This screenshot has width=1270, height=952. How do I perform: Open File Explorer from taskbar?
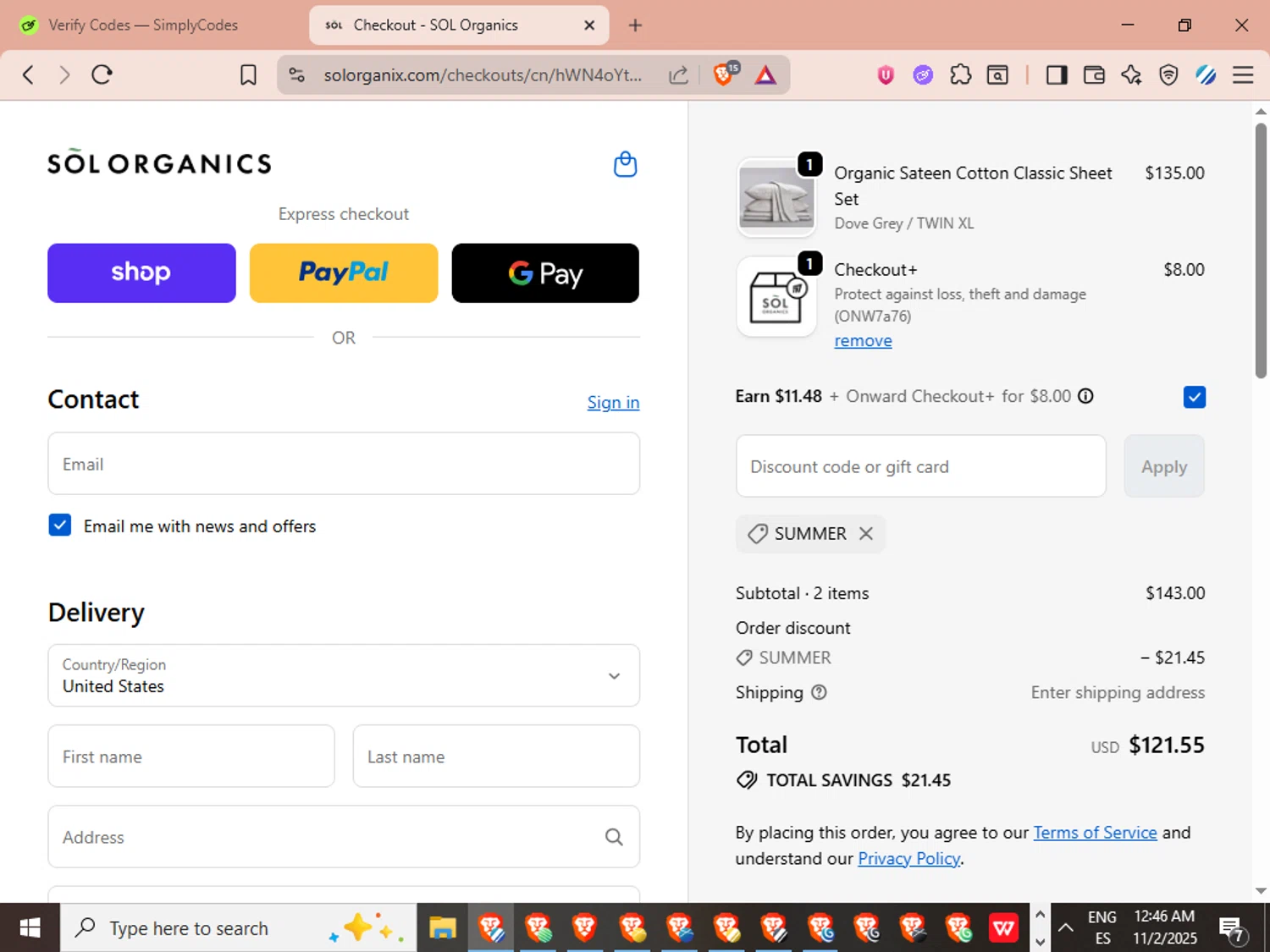442,928
